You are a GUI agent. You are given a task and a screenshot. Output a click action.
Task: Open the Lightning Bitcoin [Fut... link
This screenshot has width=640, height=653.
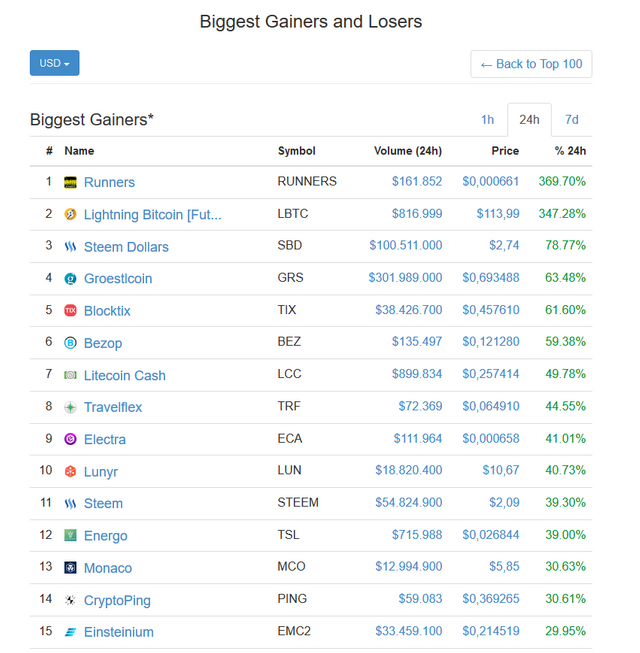point(153,214)
